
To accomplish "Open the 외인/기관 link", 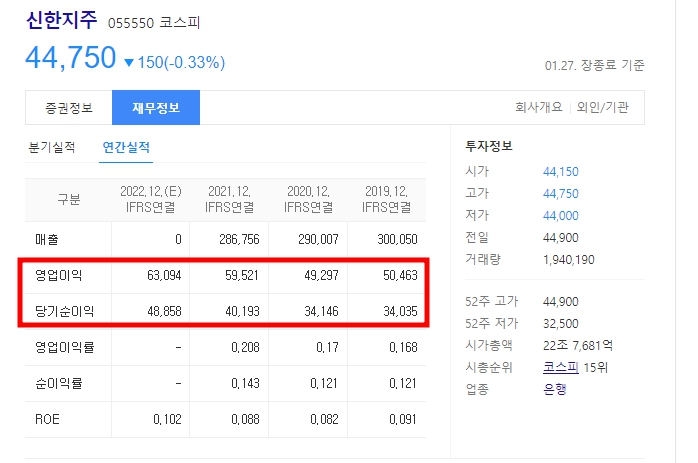I will point(603,107).
